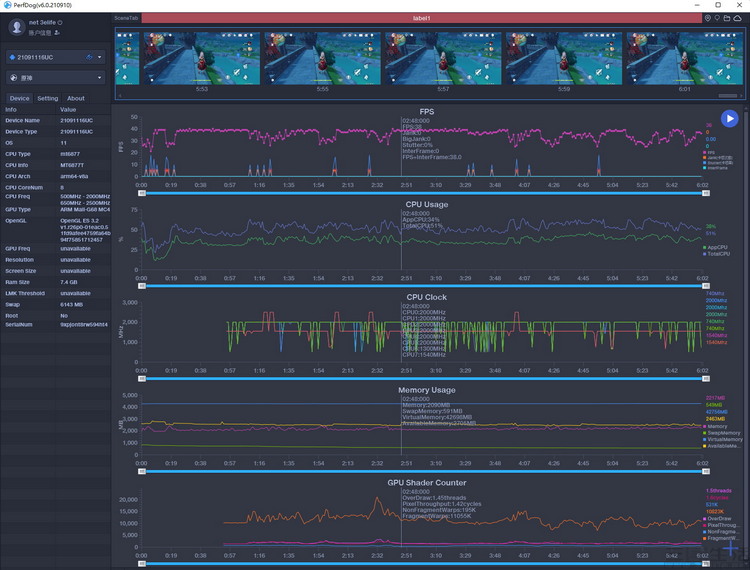This screenshot has height=570, width=750.
Task: Click the USB connection icon in device selector
Action: 89,57
